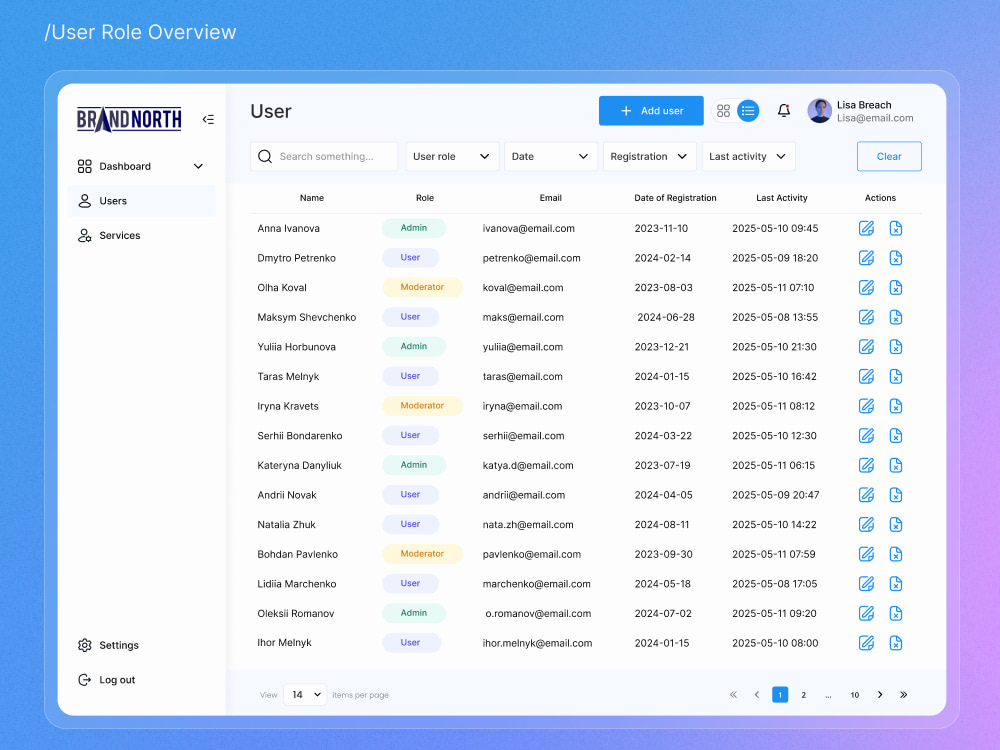Delete Natalia Zhuk's record
Screen dimensions: 1000x750
(895, 525)
